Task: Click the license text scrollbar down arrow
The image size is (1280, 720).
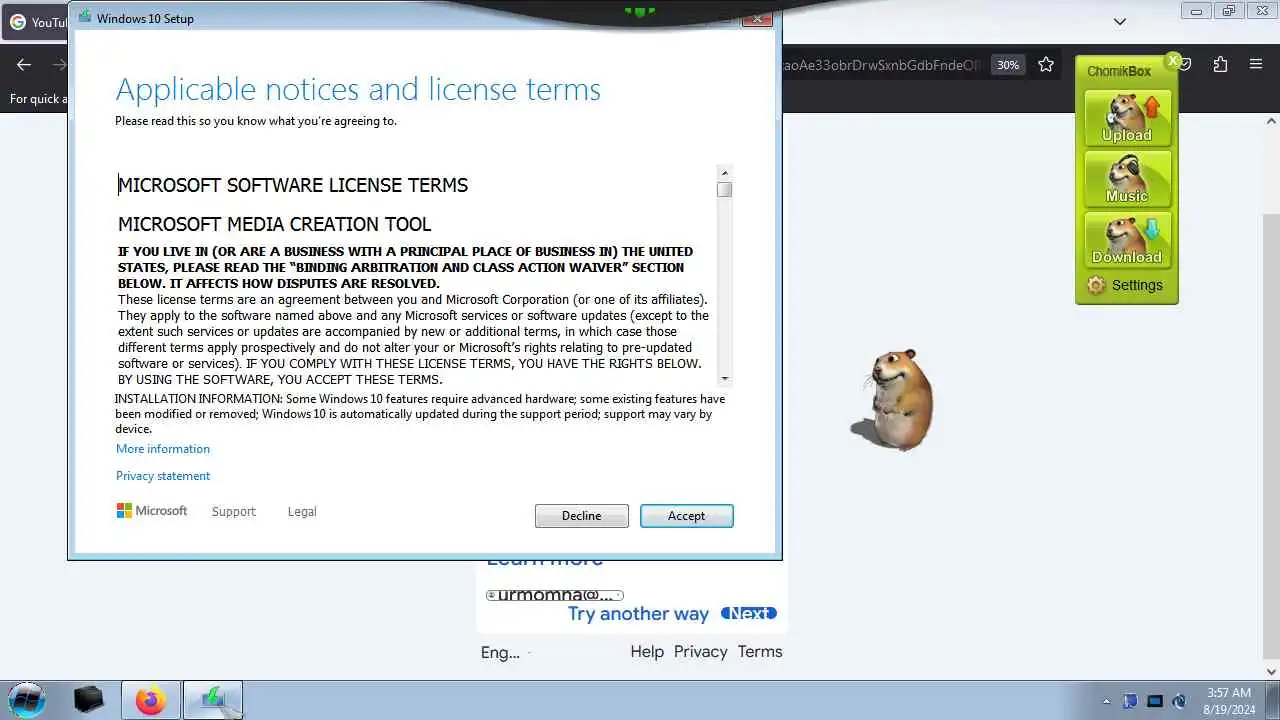Action: [725, 379]
